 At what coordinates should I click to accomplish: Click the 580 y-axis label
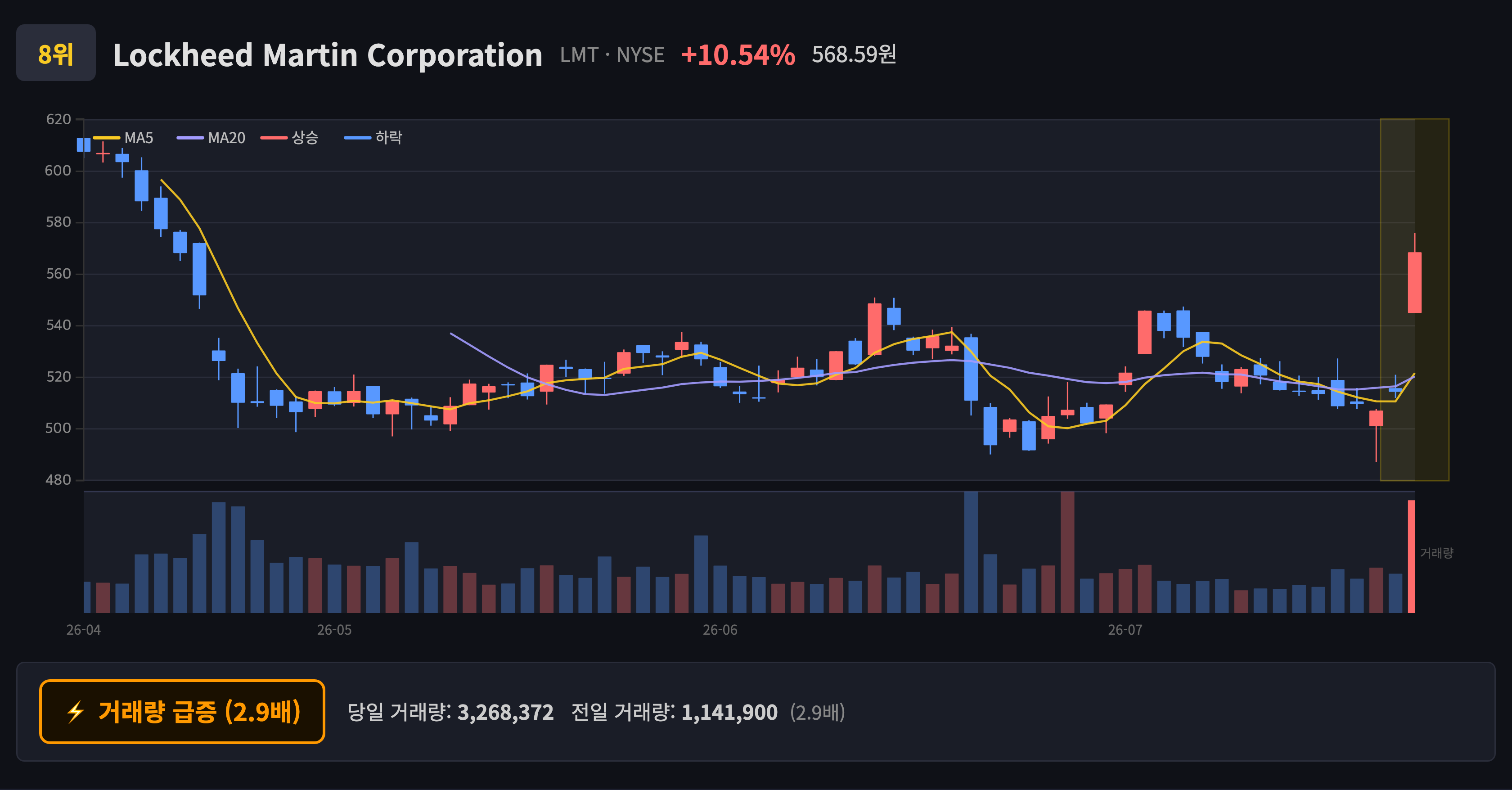58,222
